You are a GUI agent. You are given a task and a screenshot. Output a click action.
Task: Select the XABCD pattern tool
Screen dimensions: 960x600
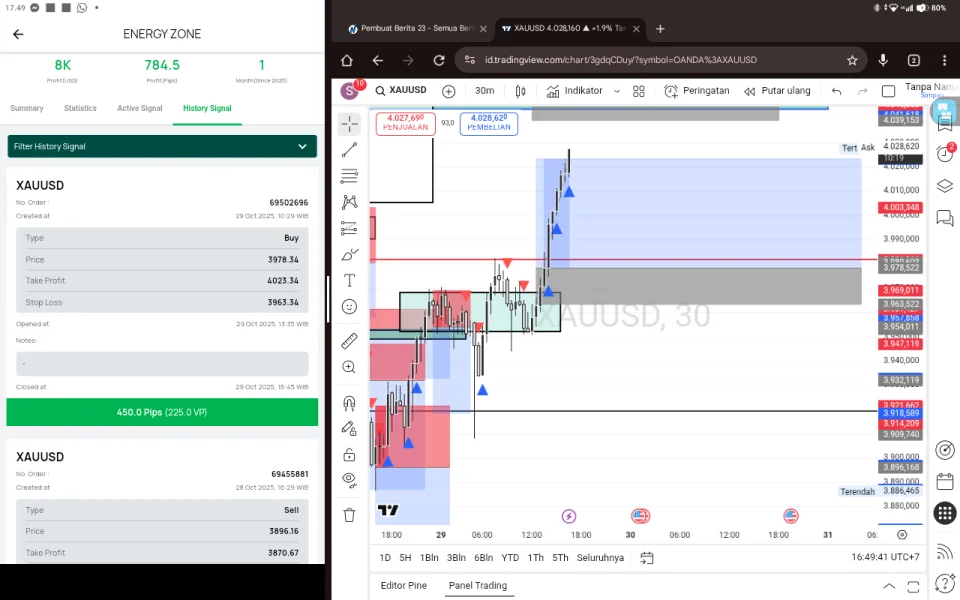350,202
